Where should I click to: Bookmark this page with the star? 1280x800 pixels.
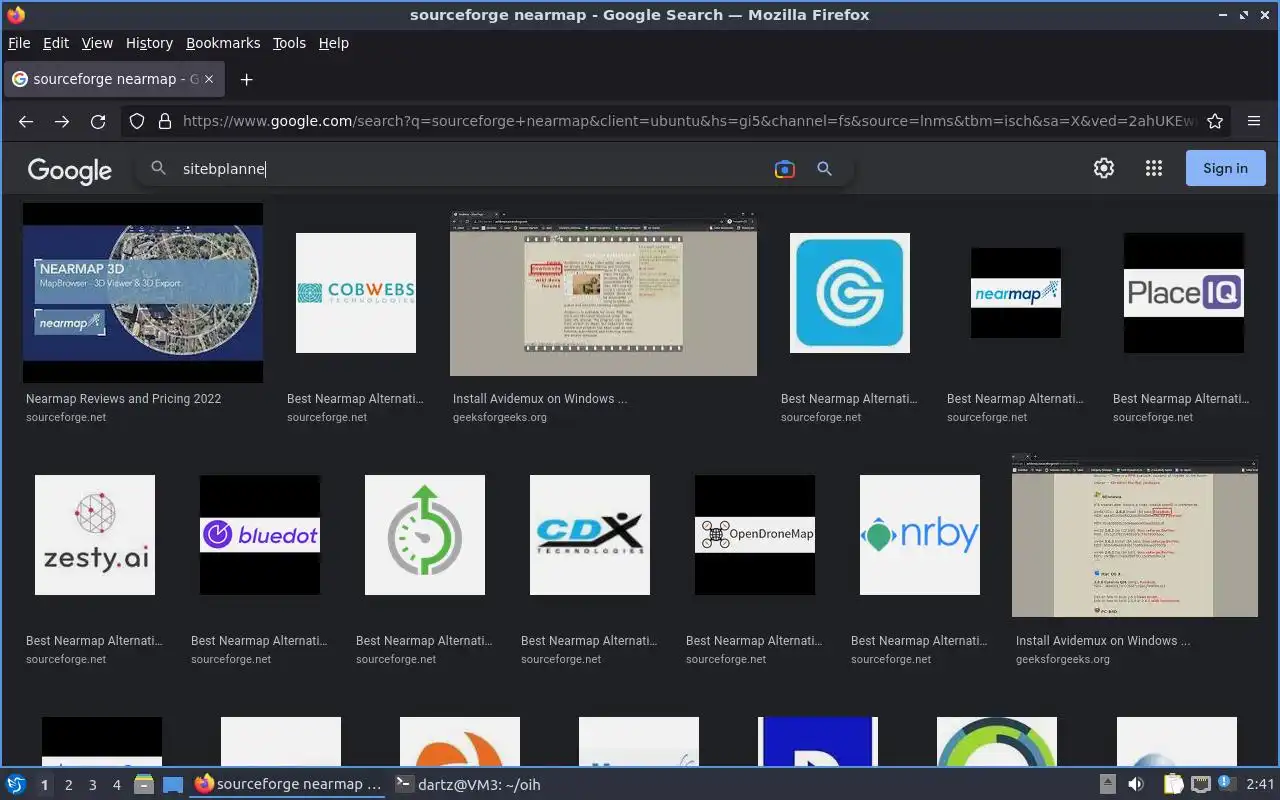[x=1215, y=121]
